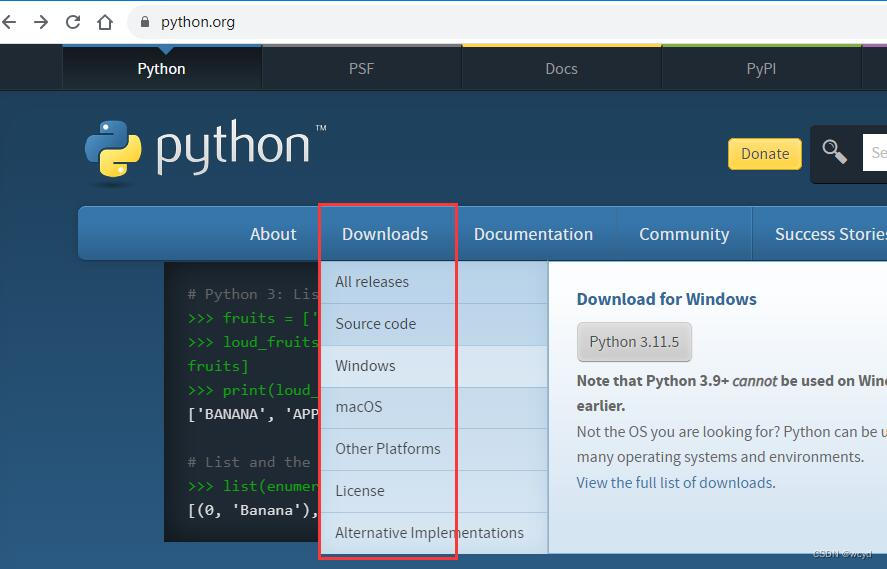Click the browser forward arrow

[x=41, y=22]
